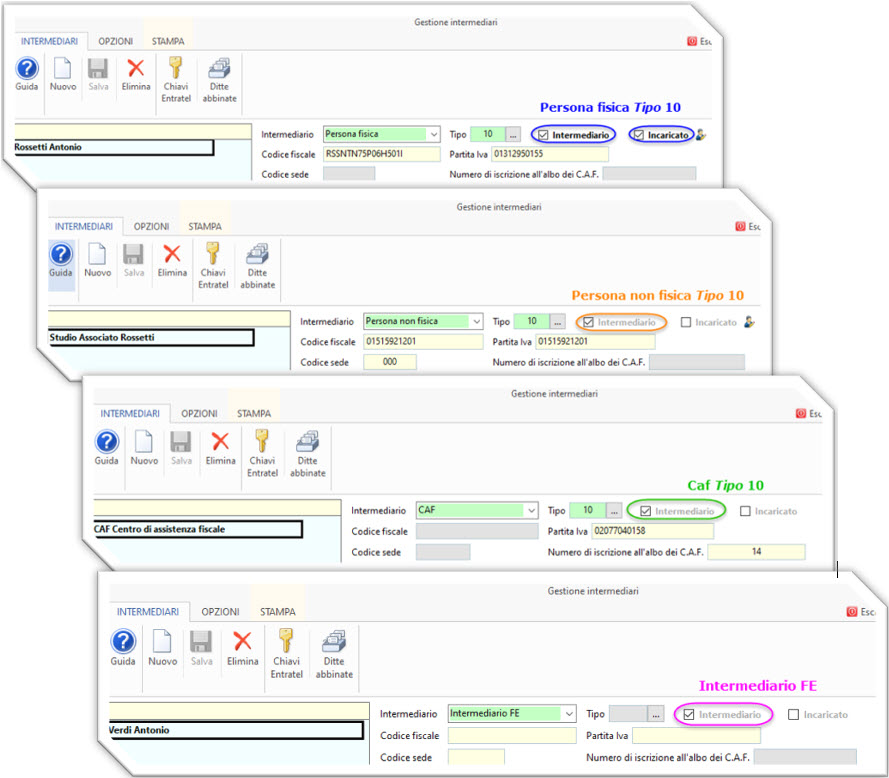Click Esc icon in the Intermediario FE window
Screen dimensions: 889x778
click(x=852, y=611)
